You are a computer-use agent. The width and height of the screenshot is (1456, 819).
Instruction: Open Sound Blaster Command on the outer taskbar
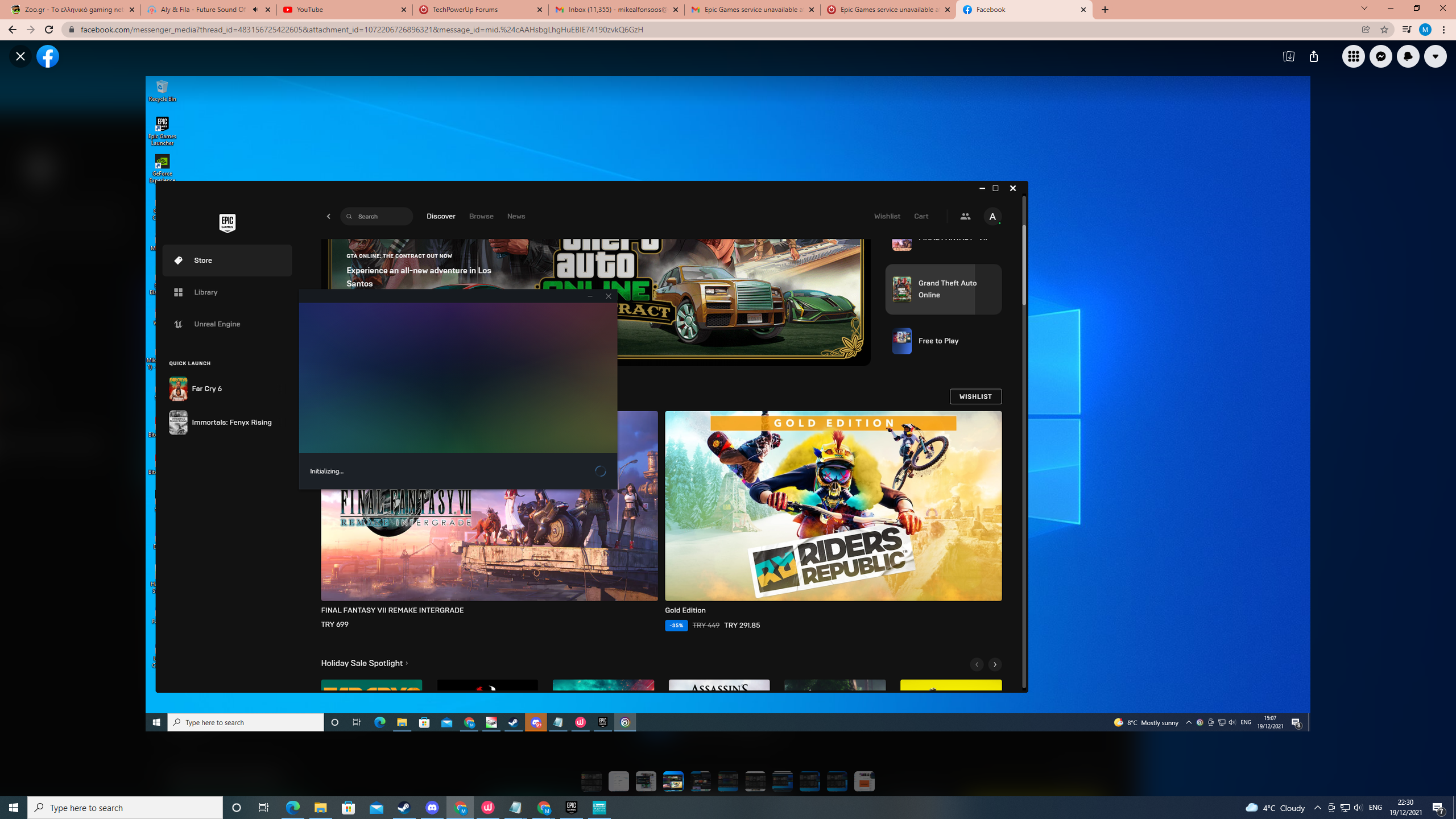(x=599, y=808)
